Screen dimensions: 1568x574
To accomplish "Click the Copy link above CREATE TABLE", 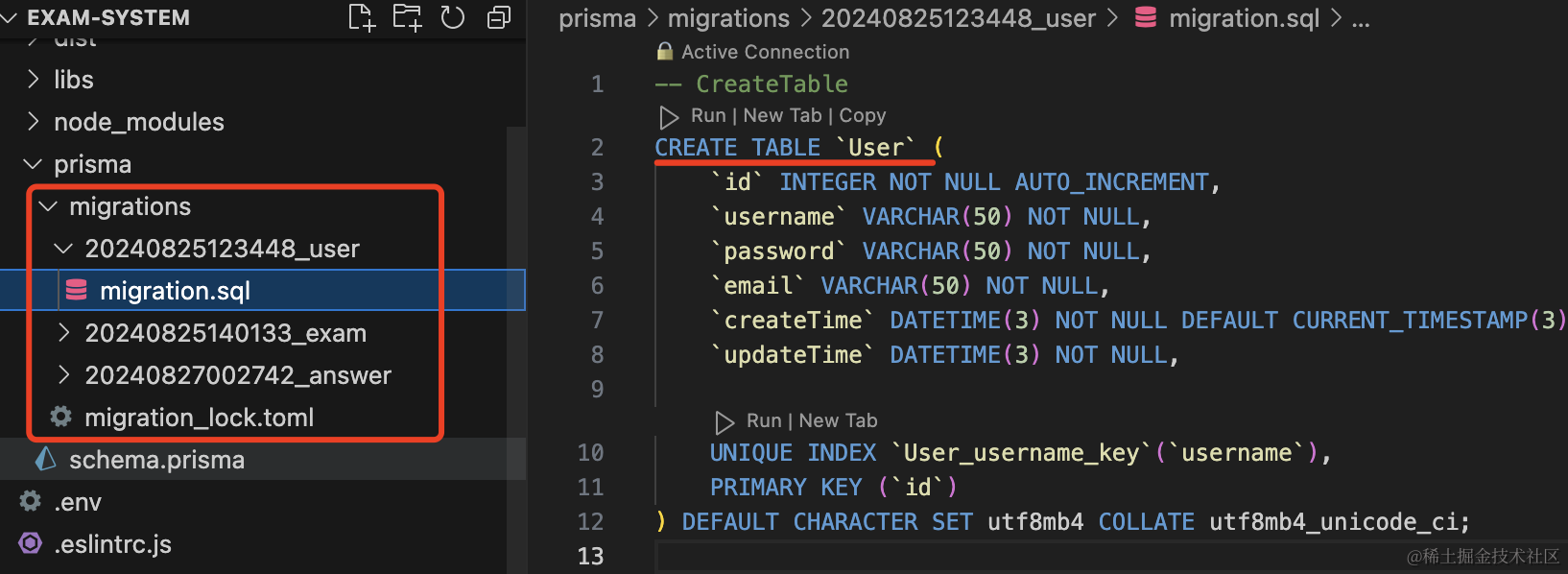I will [x=862, y=116].
